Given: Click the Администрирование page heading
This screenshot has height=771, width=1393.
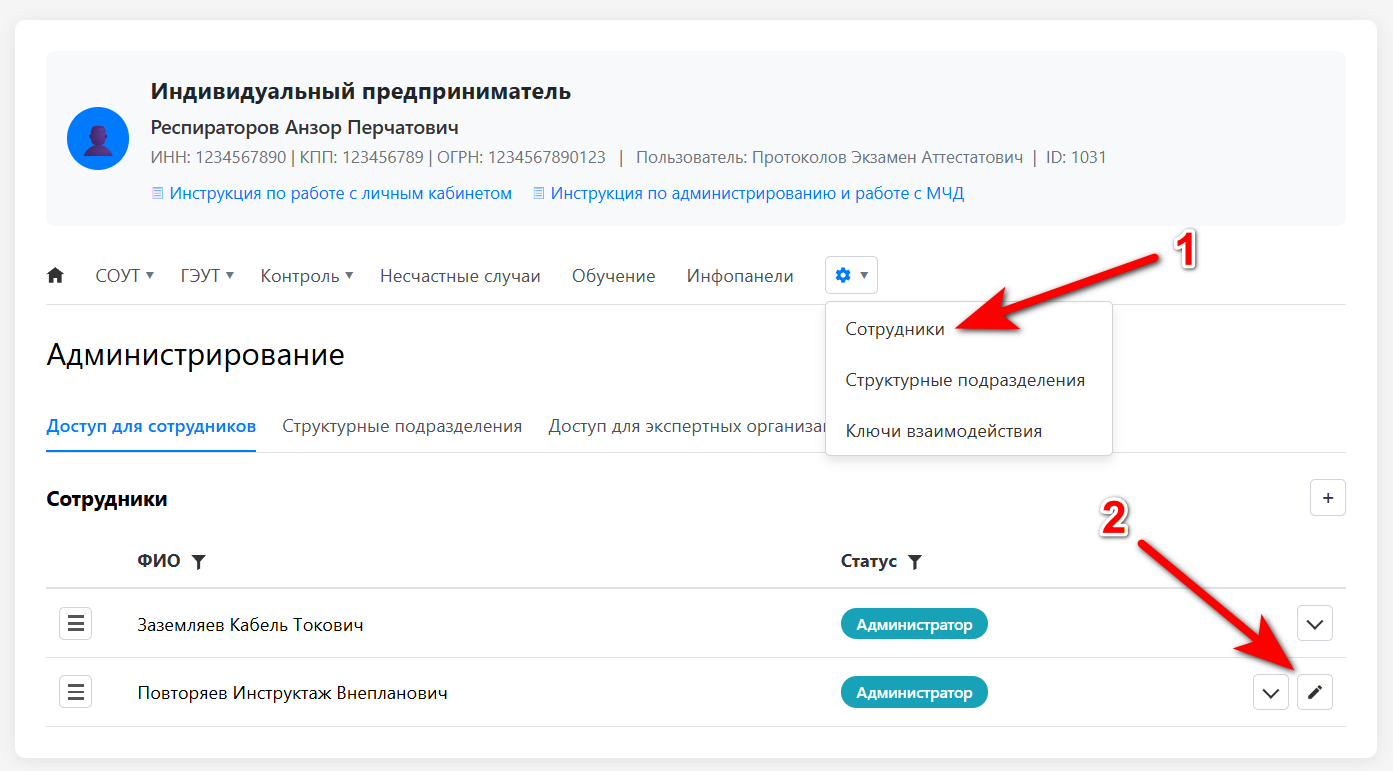Looking at the screenshot, I should (195, 354).
